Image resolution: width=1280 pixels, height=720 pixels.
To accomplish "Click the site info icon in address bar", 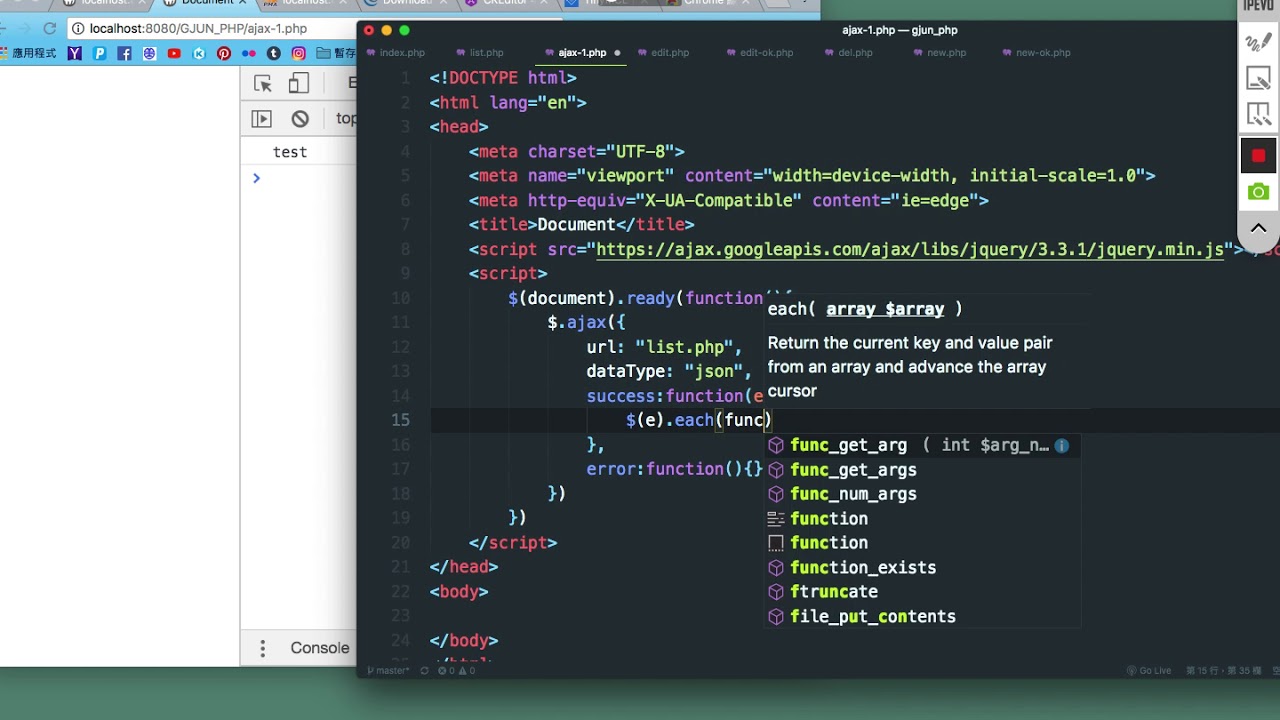I will point(78,28).
